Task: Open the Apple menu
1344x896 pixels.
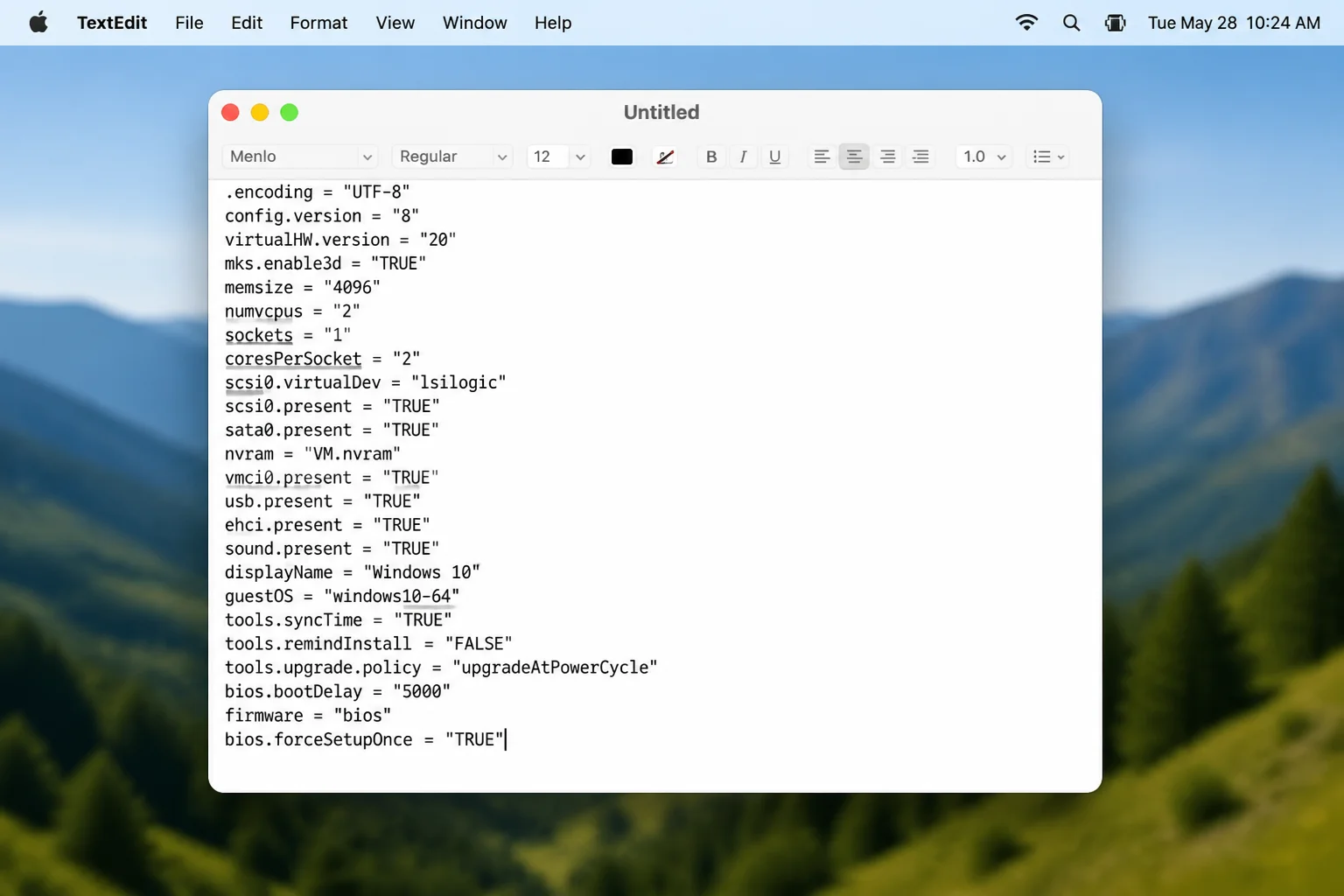Action: pos(38,23)
